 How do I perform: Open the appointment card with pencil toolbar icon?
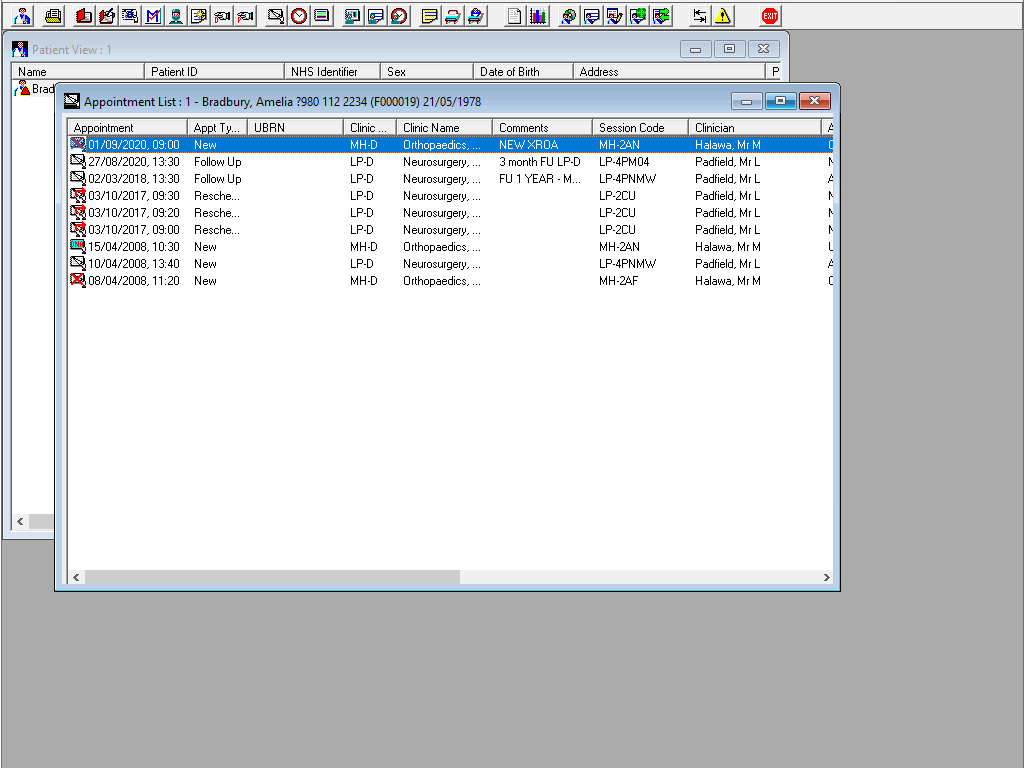pos(276,16)
